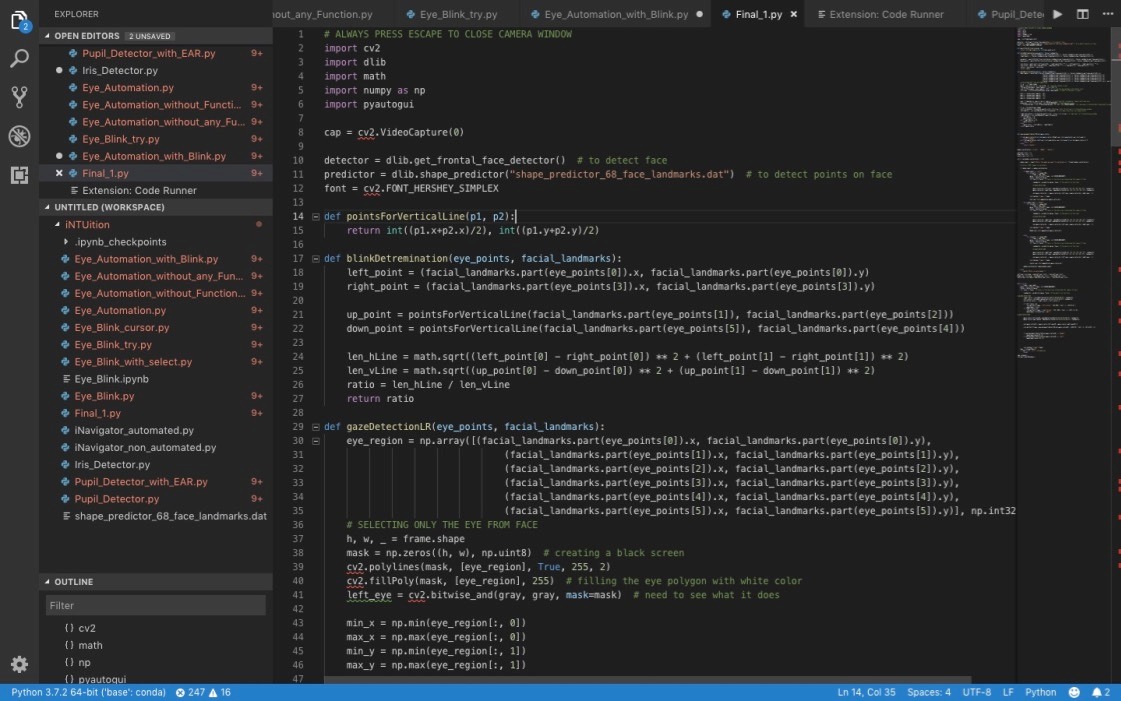Click Python 3.7.2 interpreter in status bar
Screen dimensions: 1121x701
point(87,692)
